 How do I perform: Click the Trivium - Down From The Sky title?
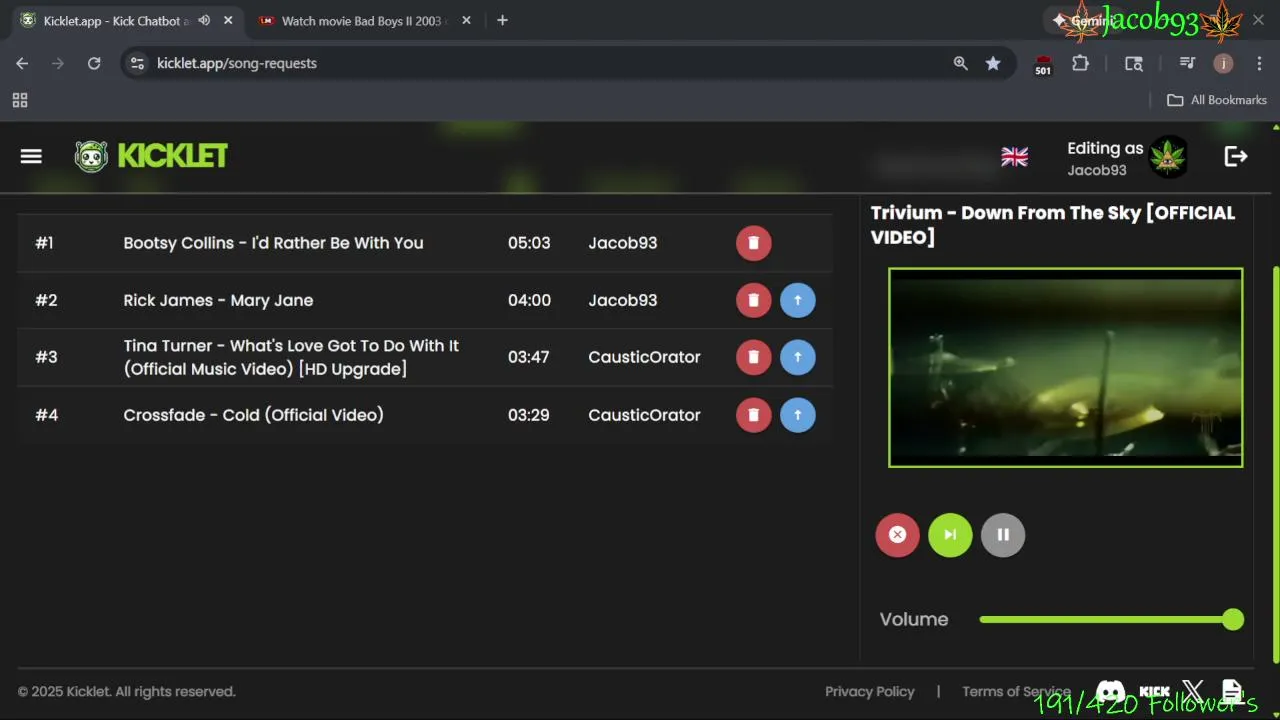coord(1053,225)
